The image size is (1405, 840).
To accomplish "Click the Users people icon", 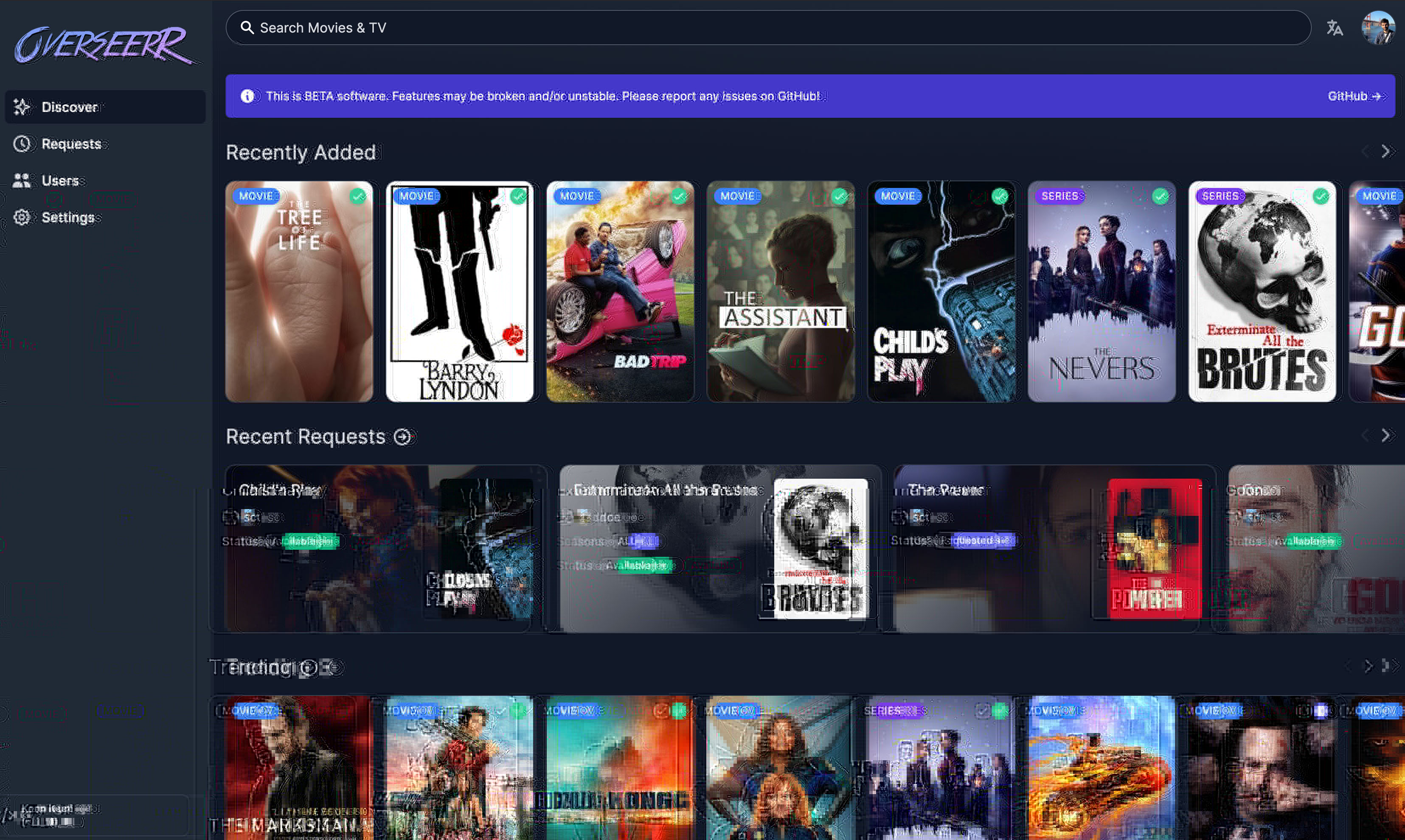I will [22, 181].
